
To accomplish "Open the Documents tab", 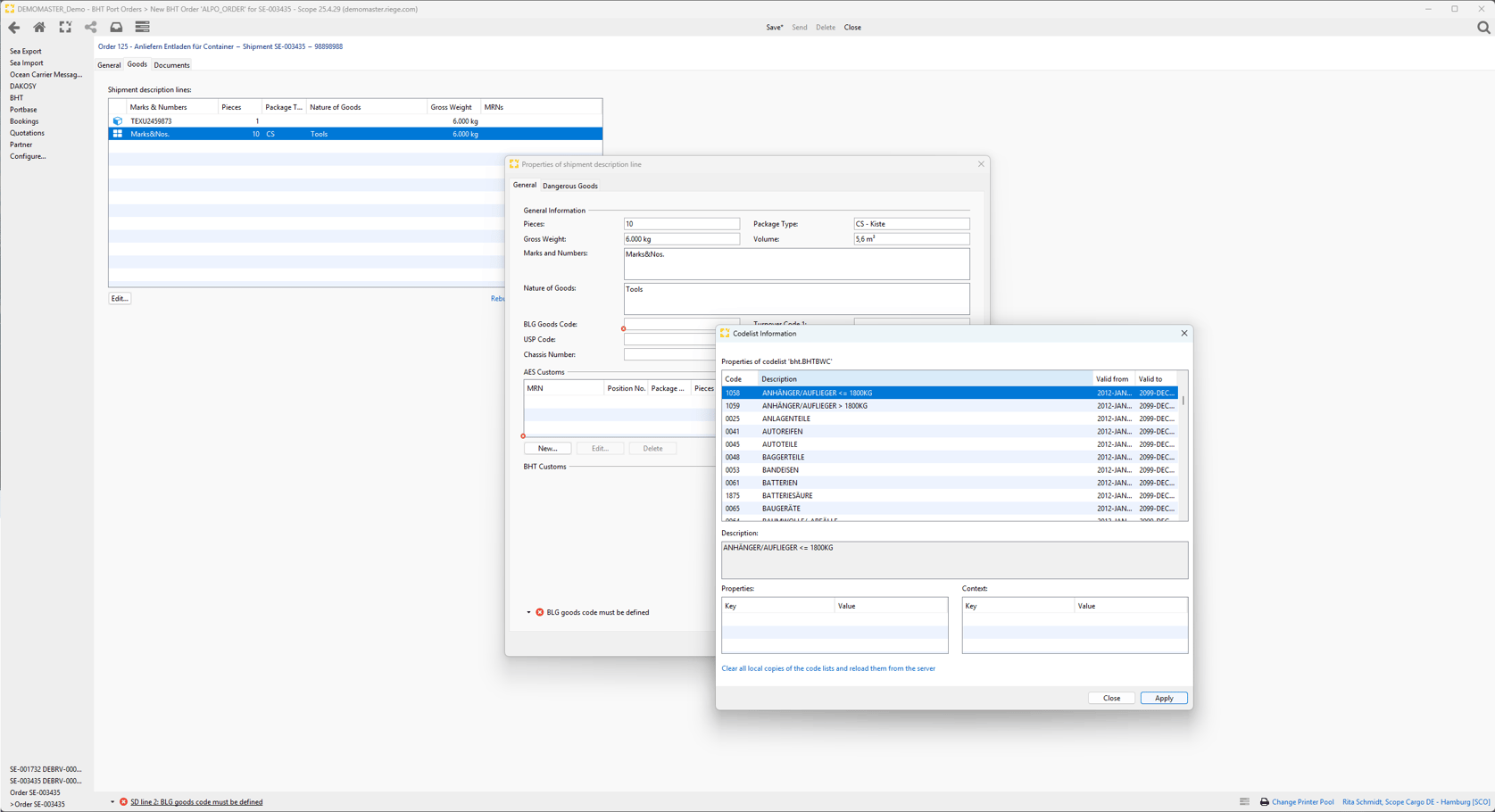I will pyautogui.click(x=171, y=65).
